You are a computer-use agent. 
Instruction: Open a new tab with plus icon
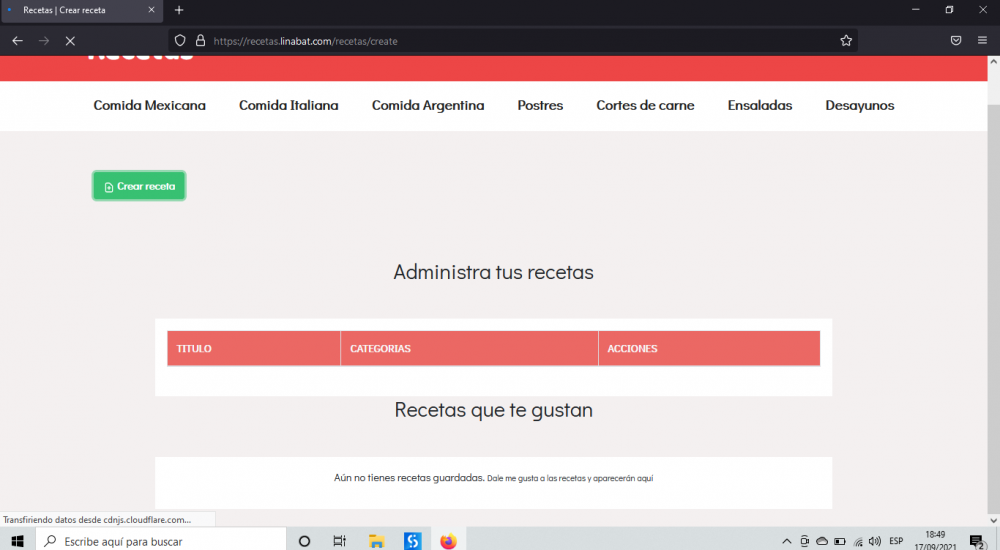pos(179,10)
